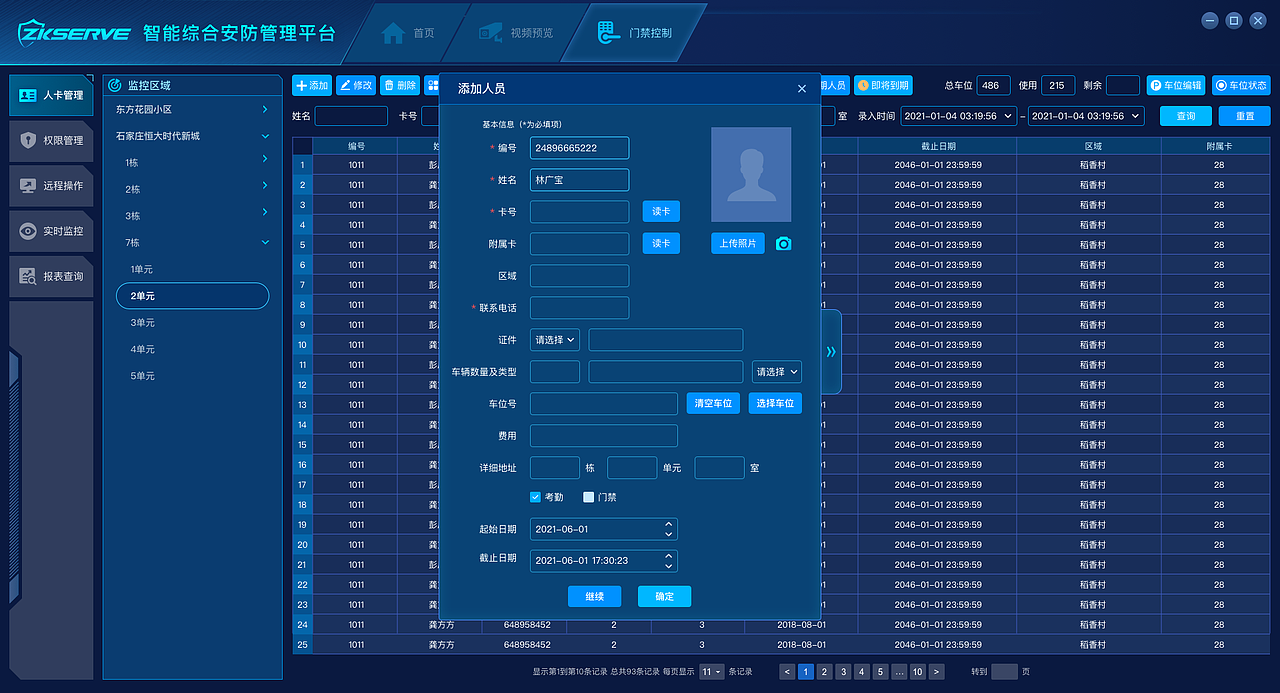
Task: Open 人卡管理 in the sidebar
Action: click(x=52, y=96)
